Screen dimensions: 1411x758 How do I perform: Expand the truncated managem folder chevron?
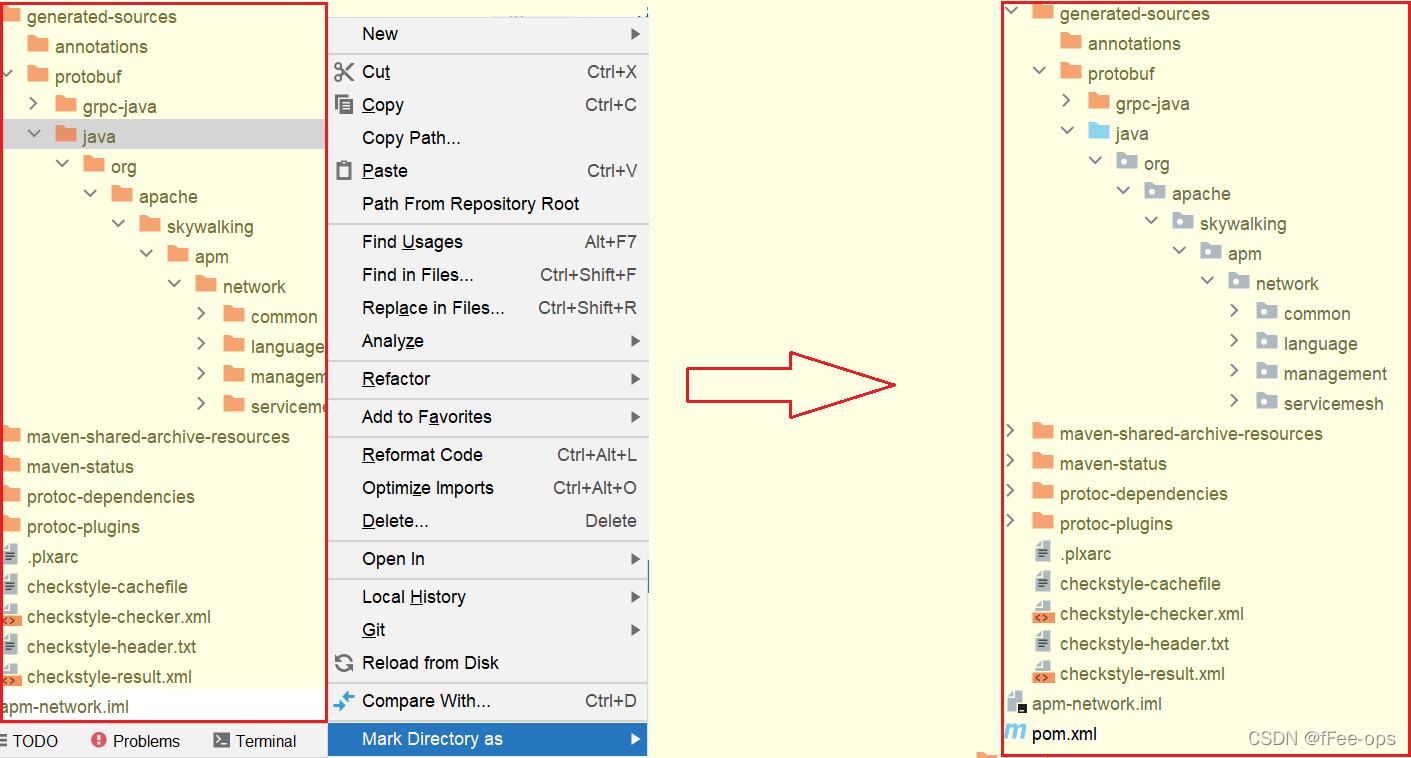[201, 374]
